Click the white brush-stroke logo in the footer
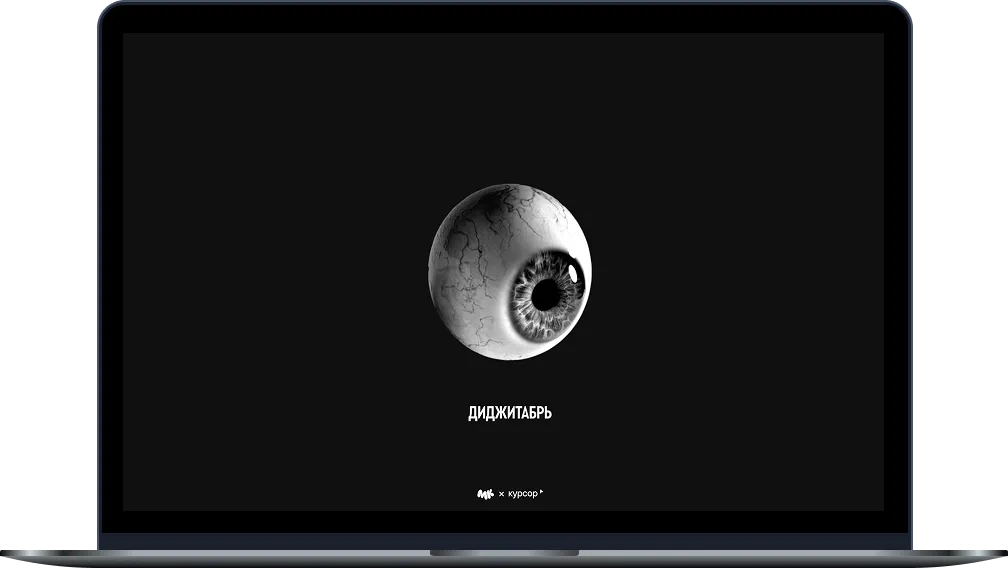 485,493
